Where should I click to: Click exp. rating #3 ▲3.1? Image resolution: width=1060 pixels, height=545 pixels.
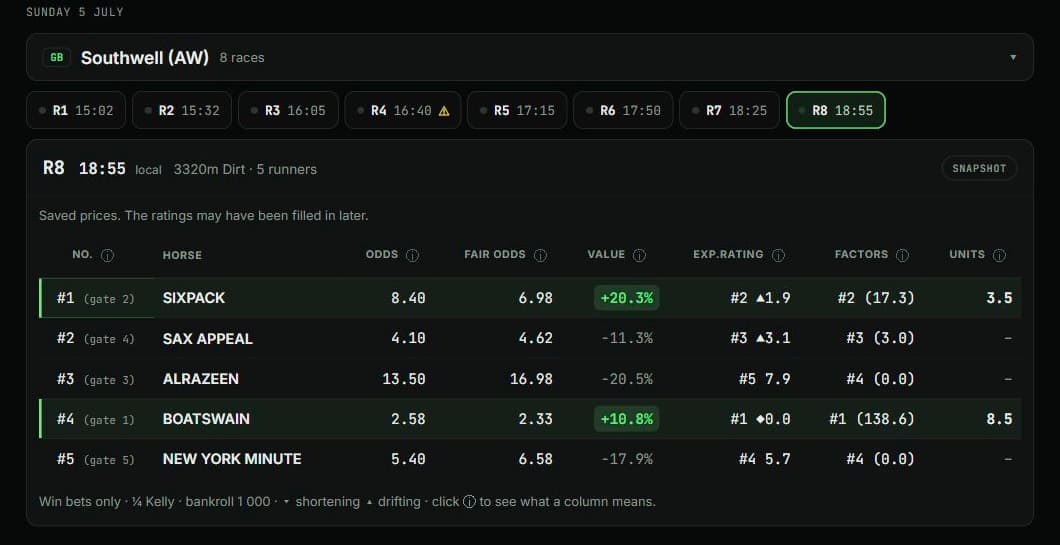tap(760, 338)
